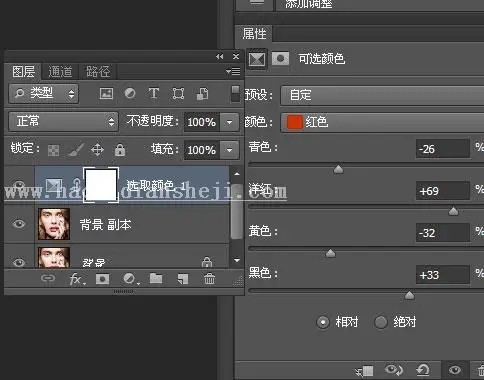
Task: Create new fill or adjustment layer
Action: 131,279
